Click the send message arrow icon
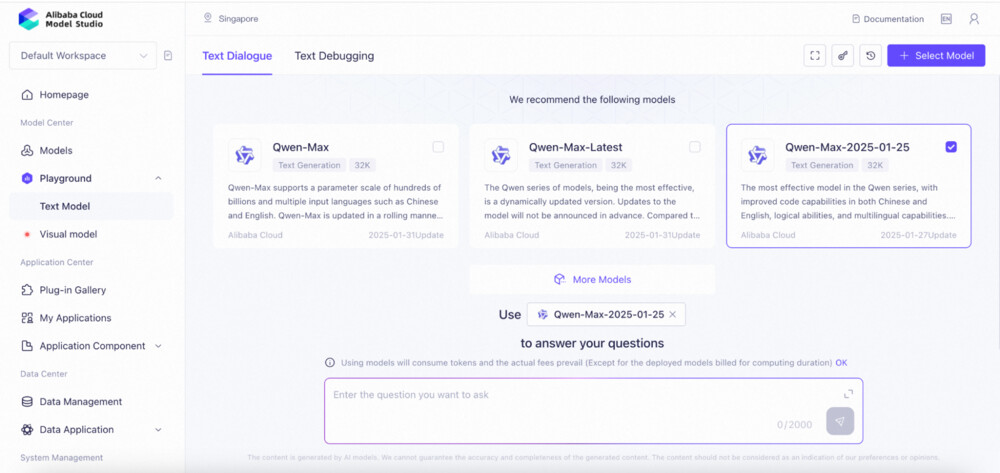The height and width of the screenshot is (473, 1000). point(840,421)
